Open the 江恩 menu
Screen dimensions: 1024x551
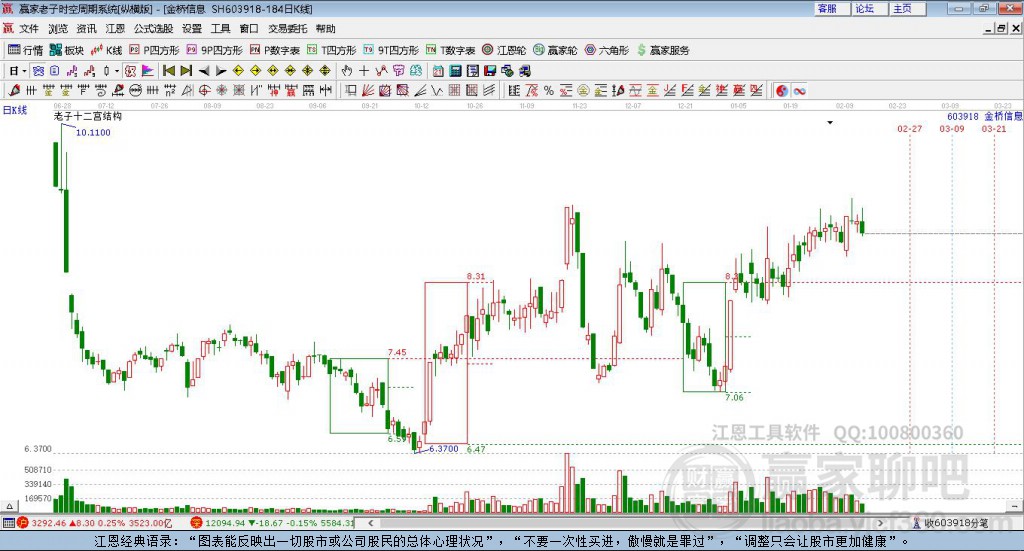pyautogui.click(x=115, y=29)
